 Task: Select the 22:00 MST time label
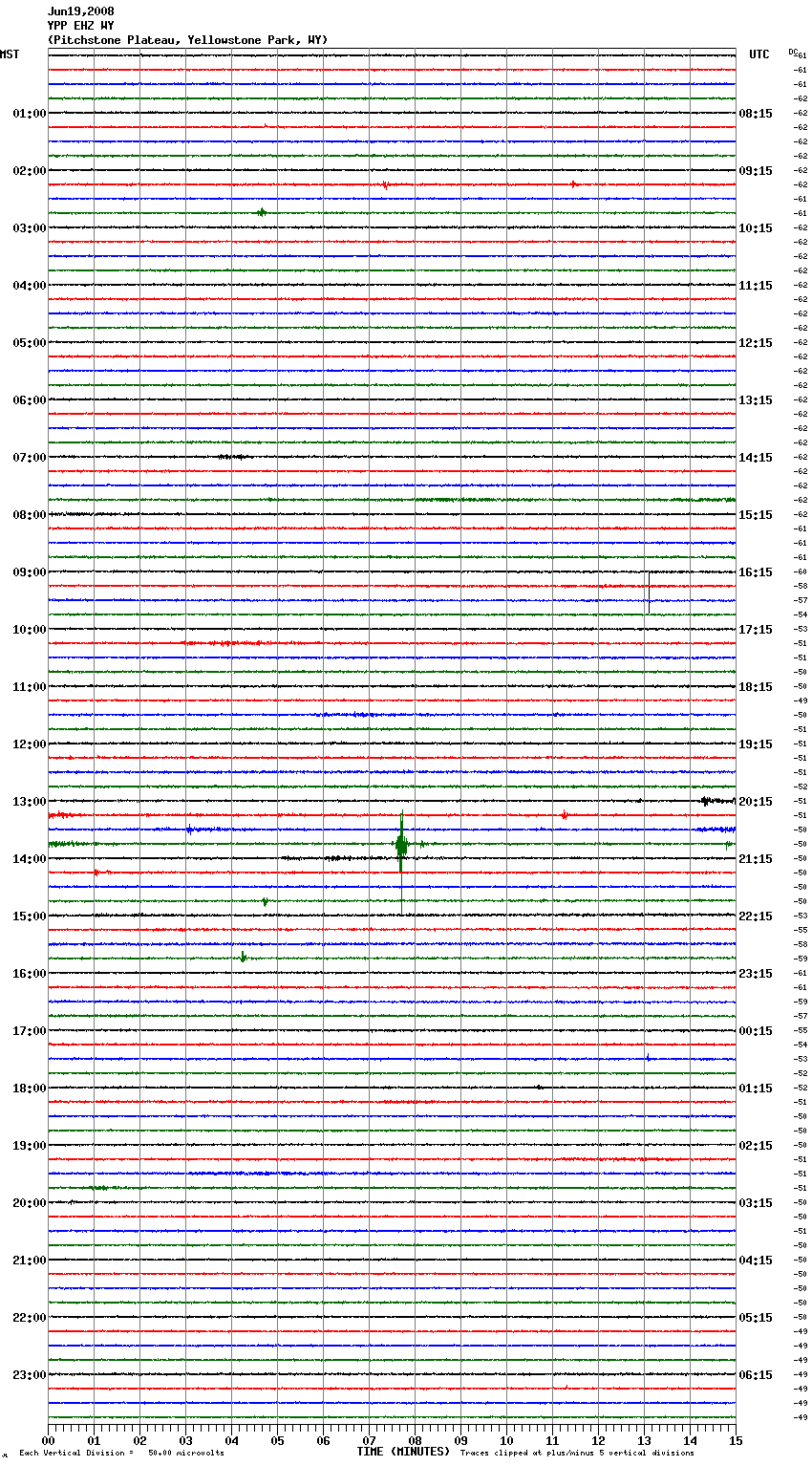pyautogui.click(x=30, y=1318)
